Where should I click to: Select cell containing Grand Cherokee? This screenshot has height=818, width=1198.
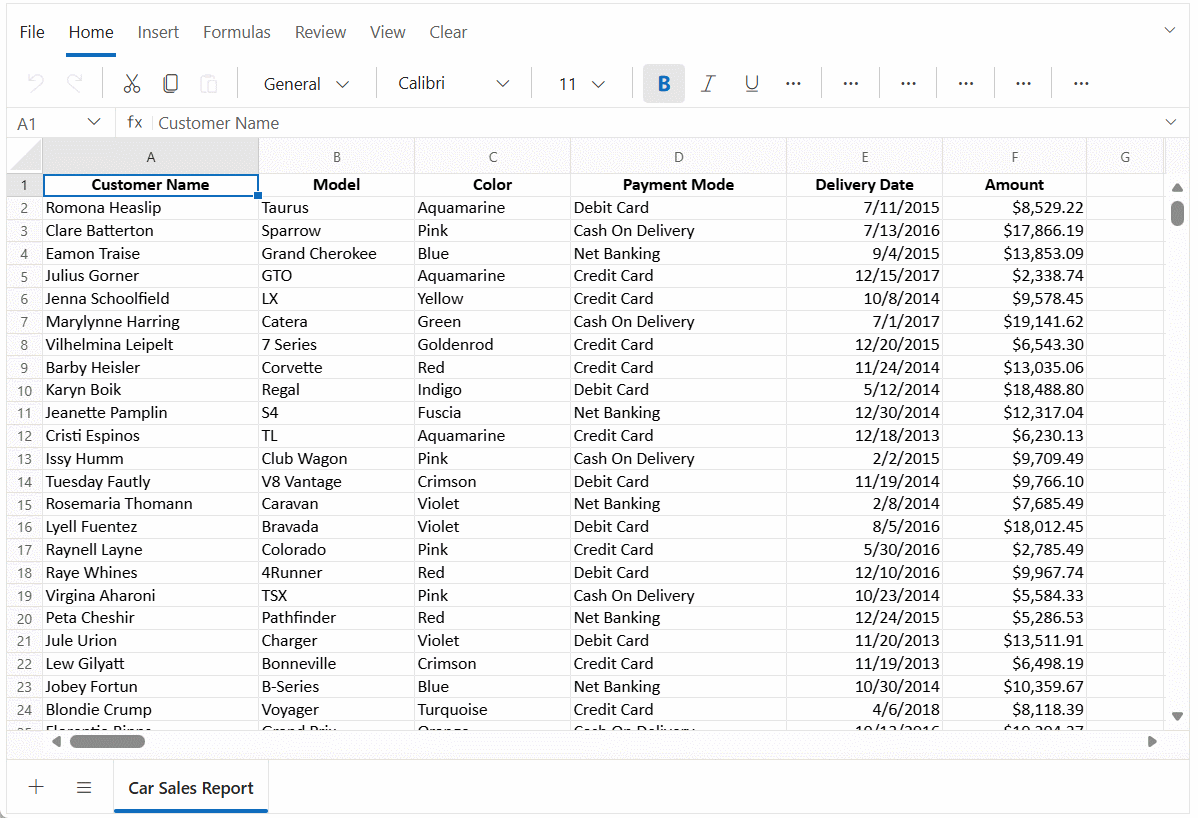pos(336,254)
